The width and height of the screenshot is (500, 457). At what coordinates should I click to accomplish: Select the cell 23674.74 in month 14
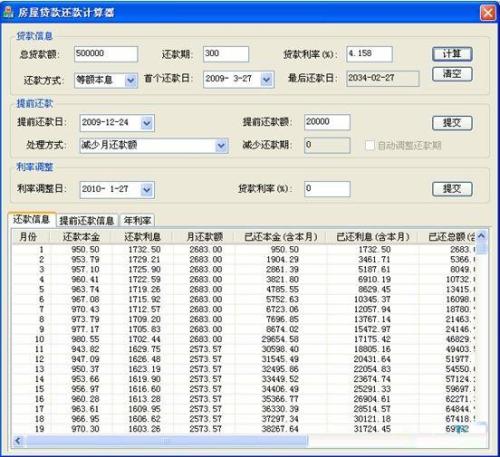[372, 379]
